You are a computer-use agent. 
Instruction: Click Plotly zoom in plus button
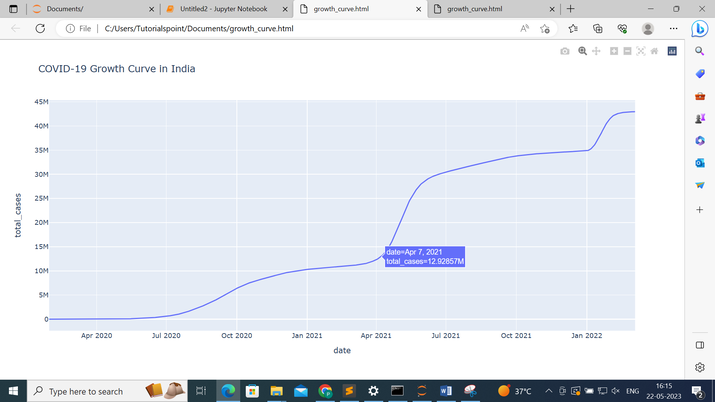[614, 51]
